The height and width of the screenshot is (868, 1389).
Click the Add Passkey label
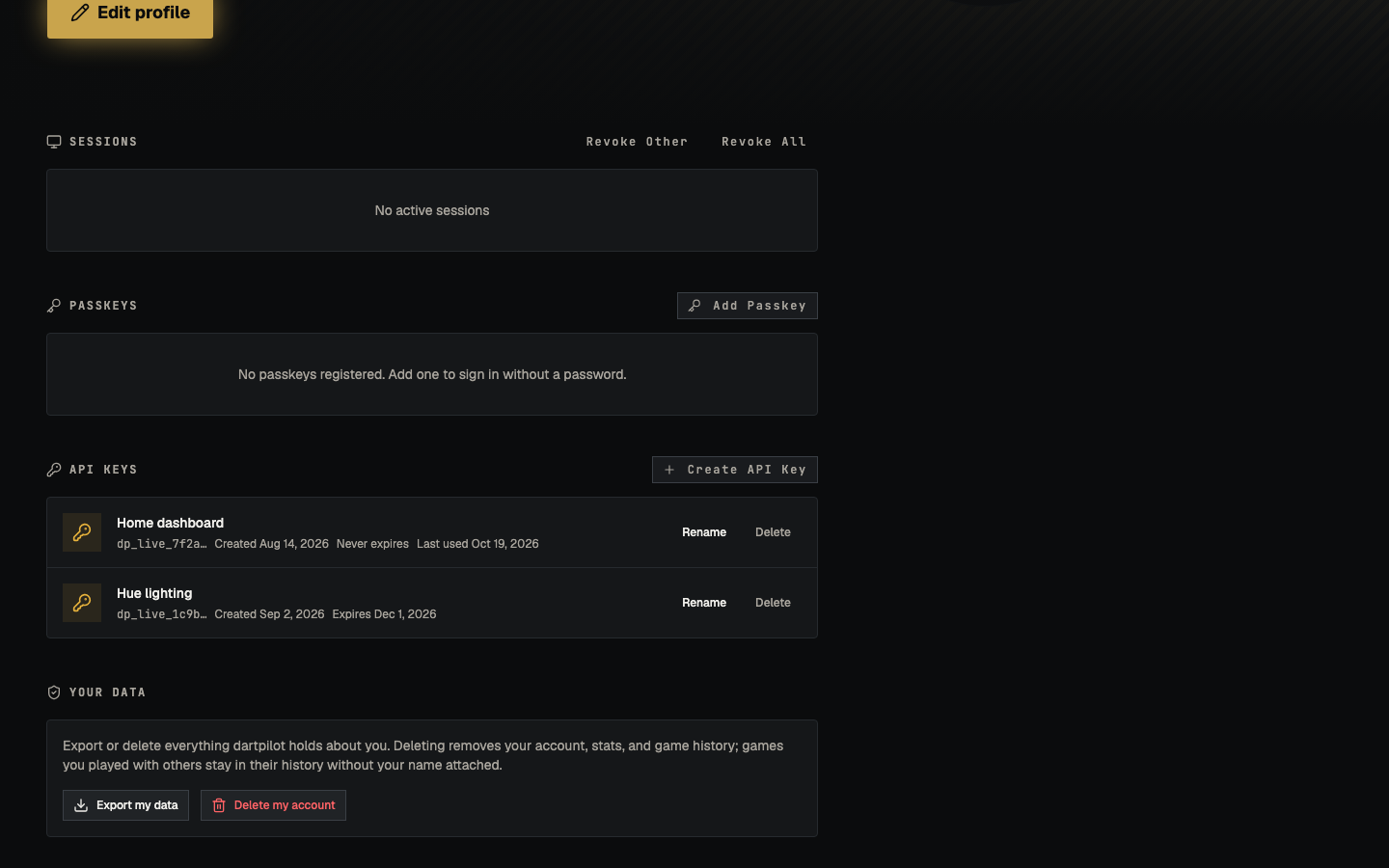(759, 306)
